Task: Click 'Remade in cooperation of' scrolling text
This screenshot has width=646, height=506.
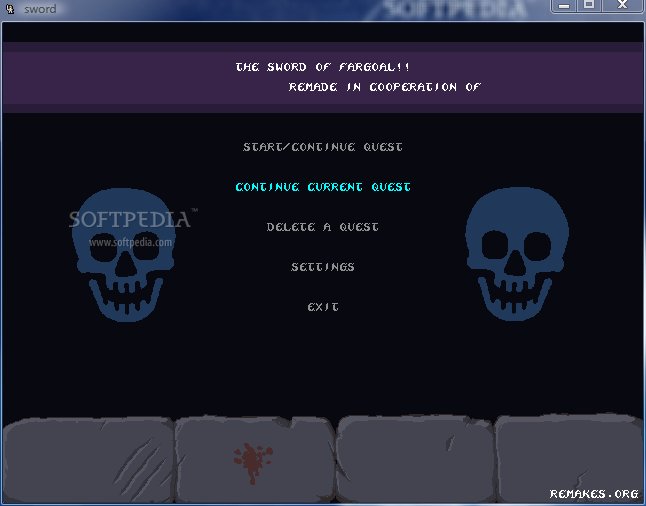Action: click(x=385, y=87)
